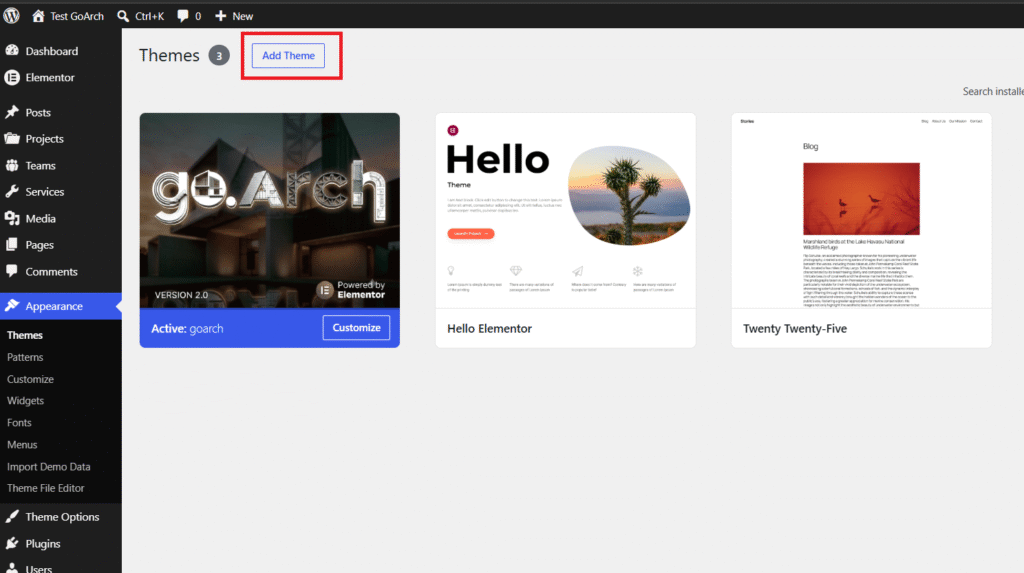Open Comments menu item
Screen dimensions: 1024x573
click(61, 271)
